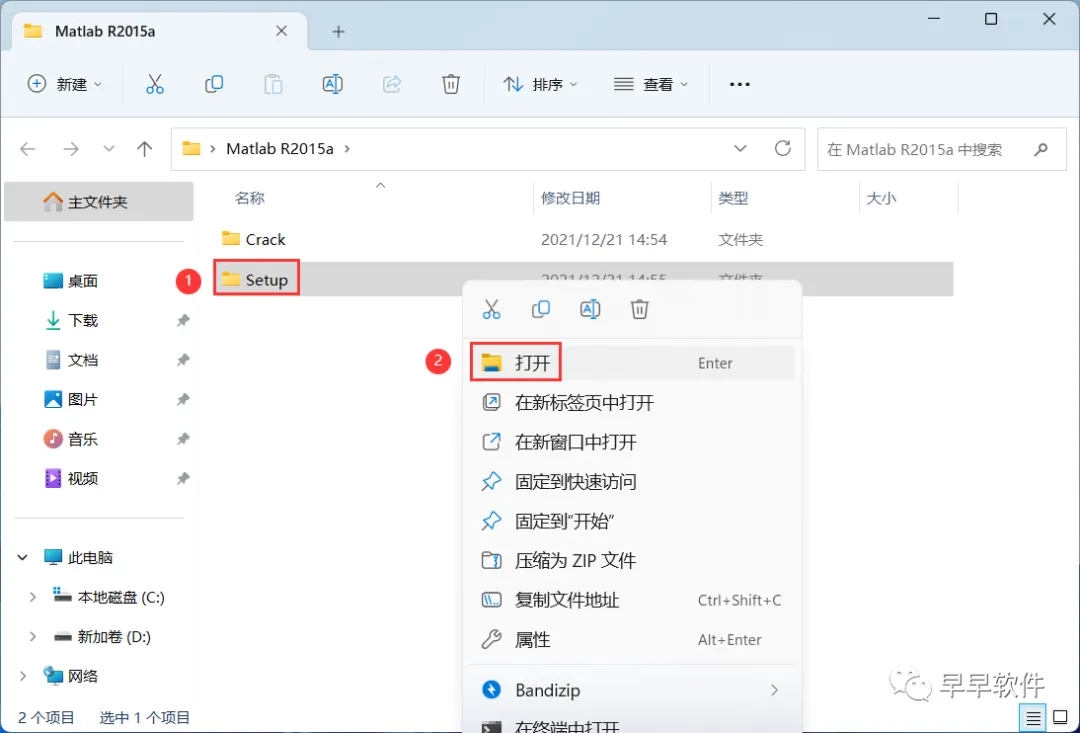Copy via context menu copy icon
1080x733 pixels.
(x=541, y=309)
